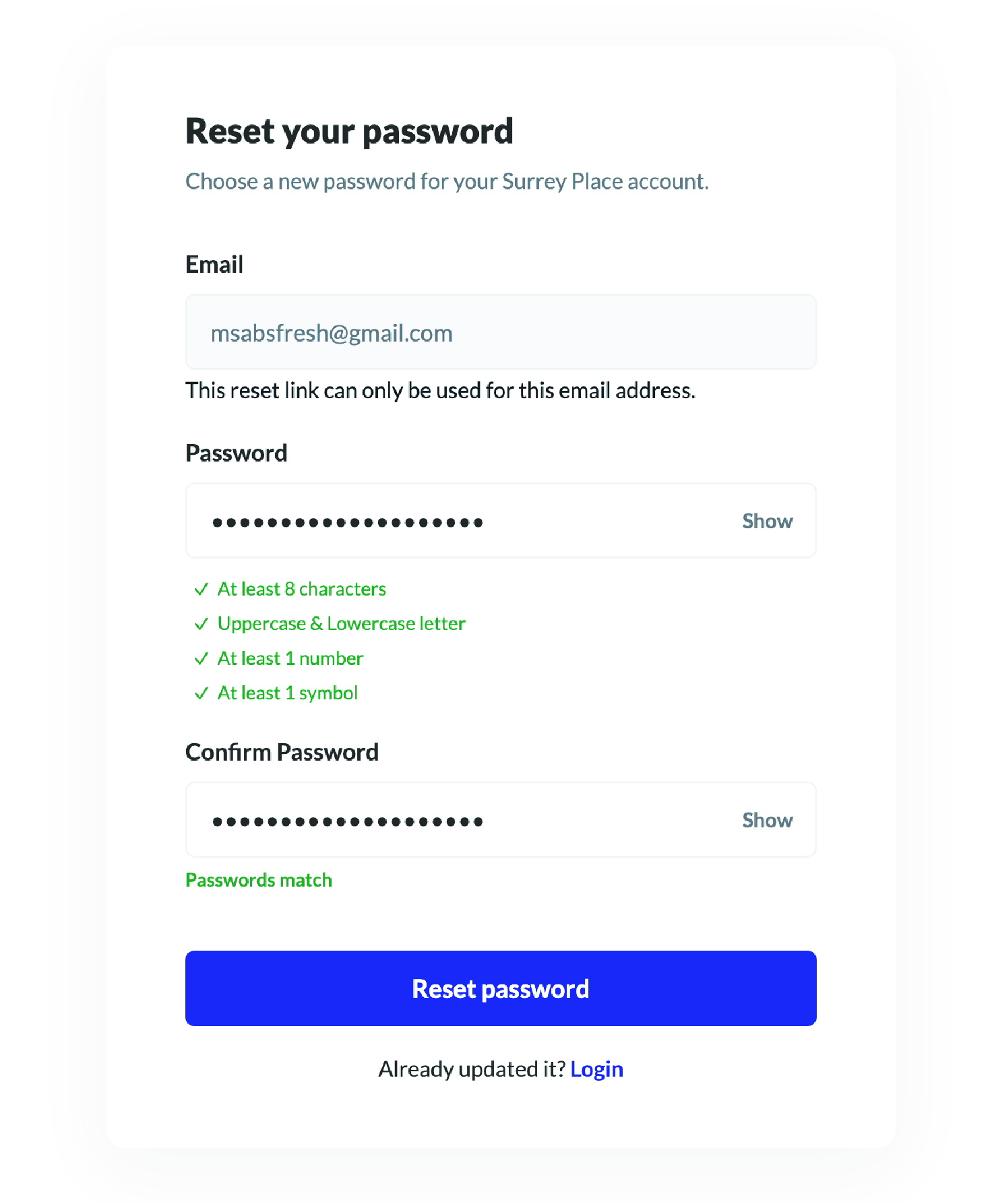This screenshot has width=992, height=1204.
Task: Show the Confirm Password field contents
Action: (767, 820)
